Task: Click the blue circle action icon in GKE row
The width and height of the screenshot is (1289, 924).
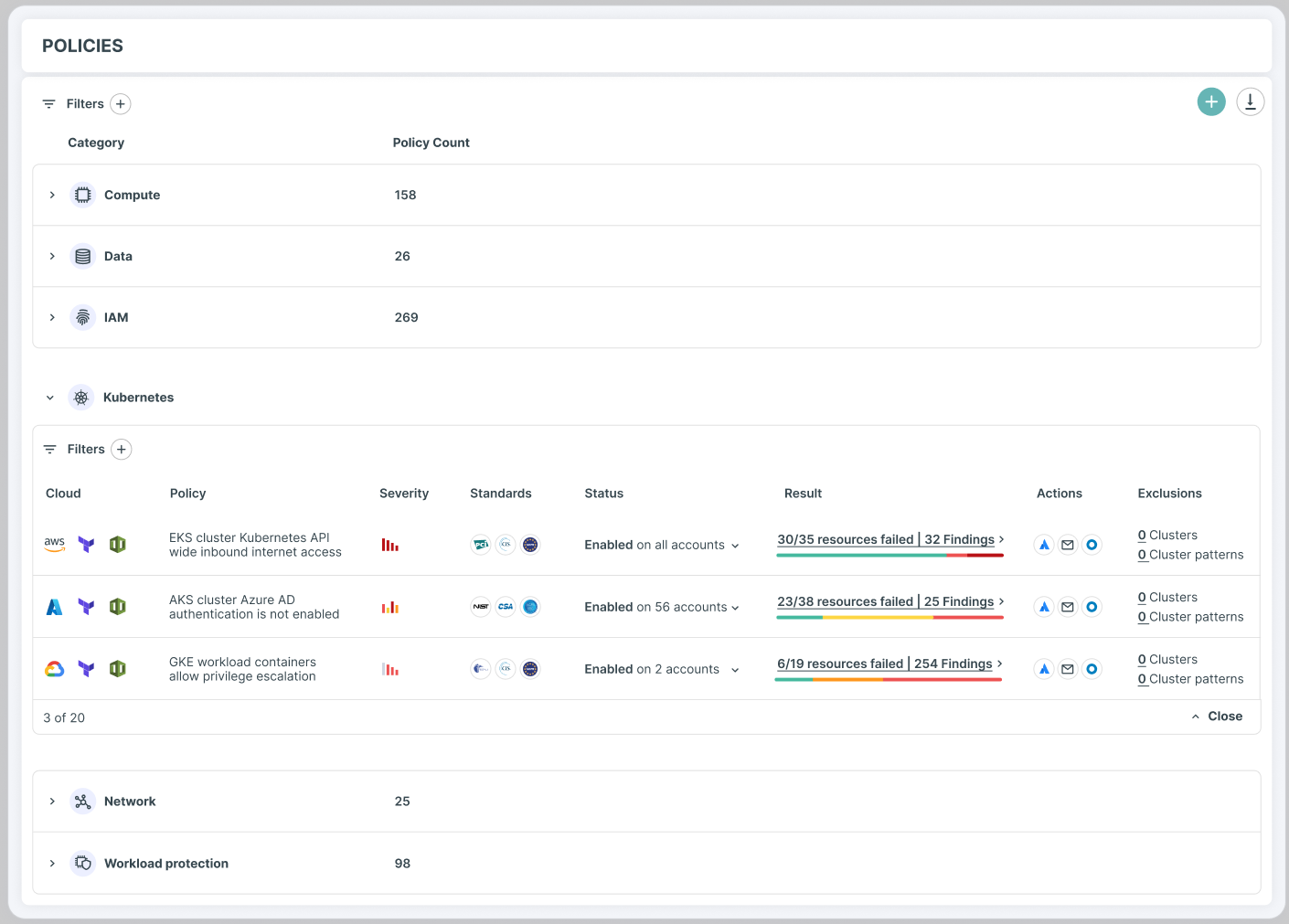Action: (x=1092, y=669)
